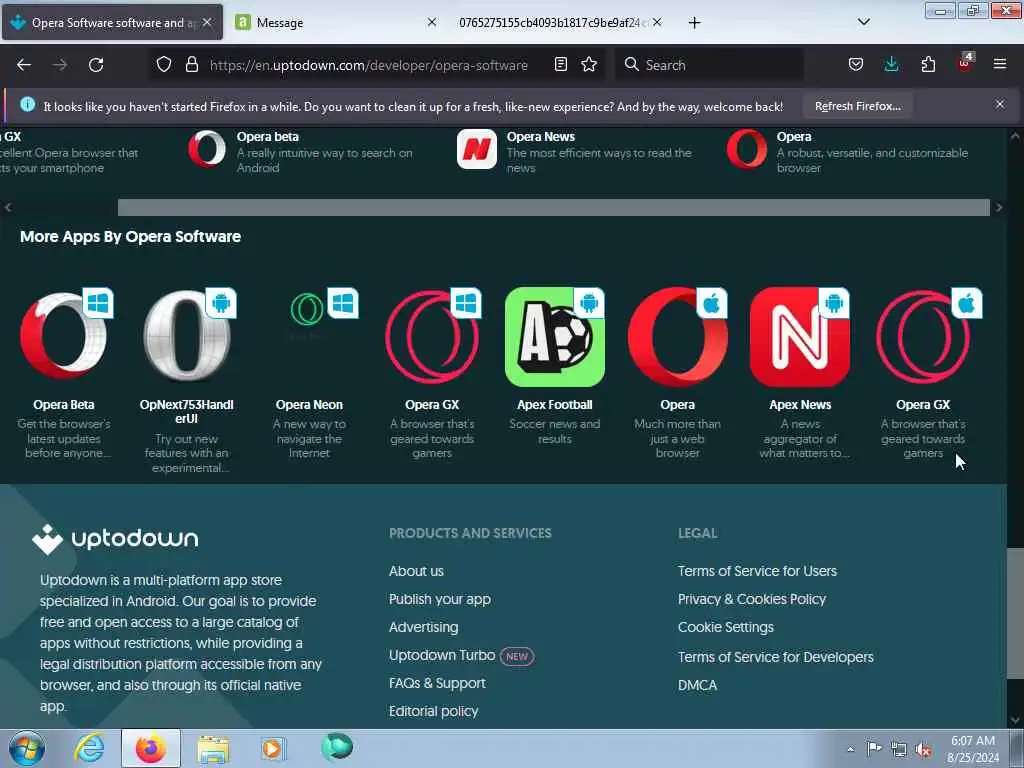Close the Message tab
Viewport: 1024px width, 768px height.
click(x=432, y=23)
